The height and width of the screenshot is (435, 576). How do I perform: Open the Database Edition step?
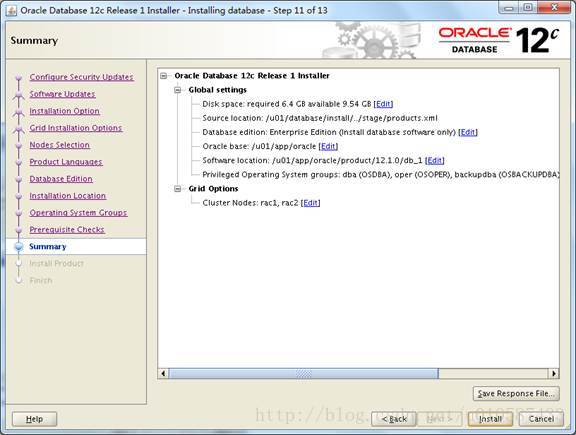(61, 179)
